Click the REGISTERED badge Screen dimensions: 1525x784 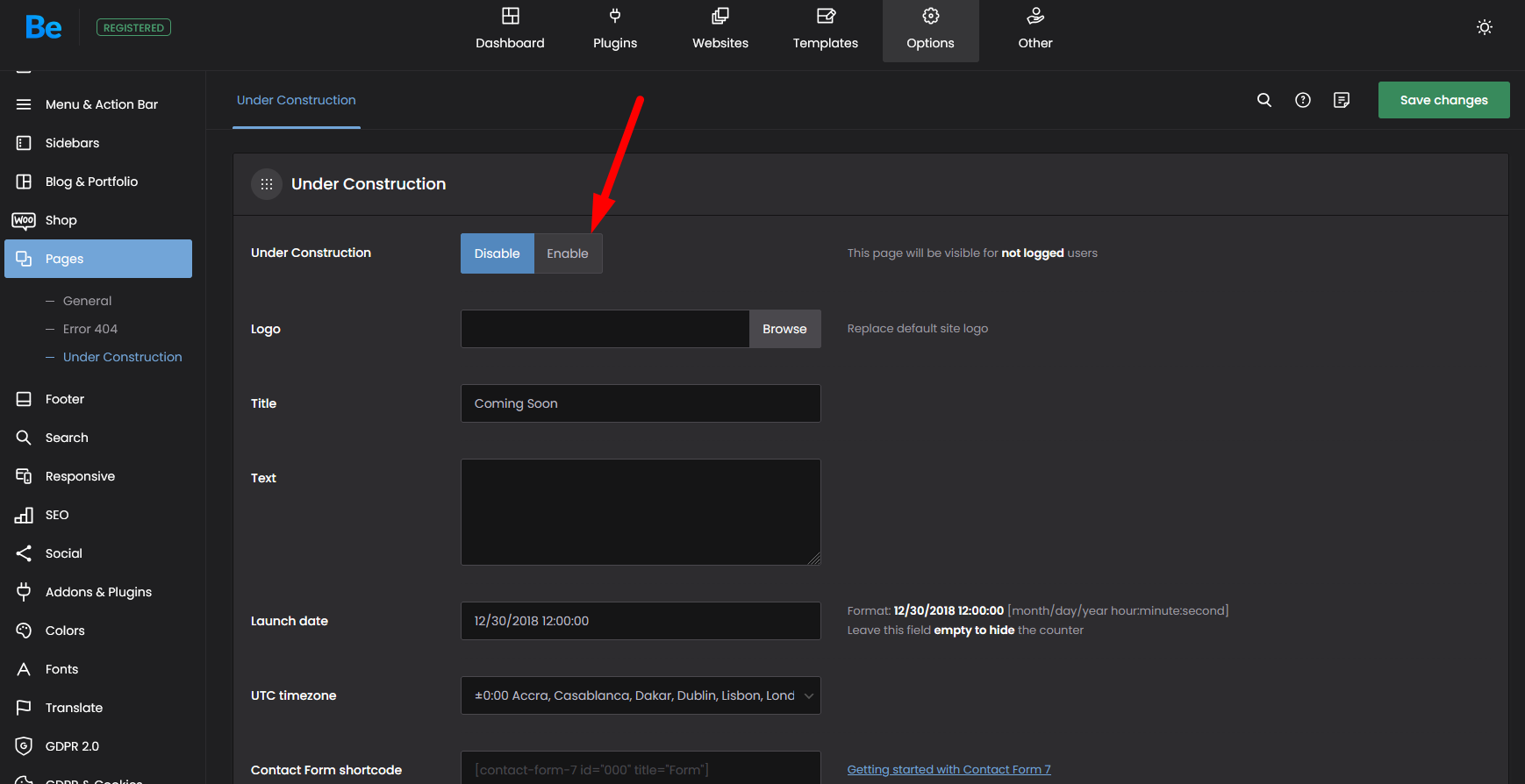133,27
